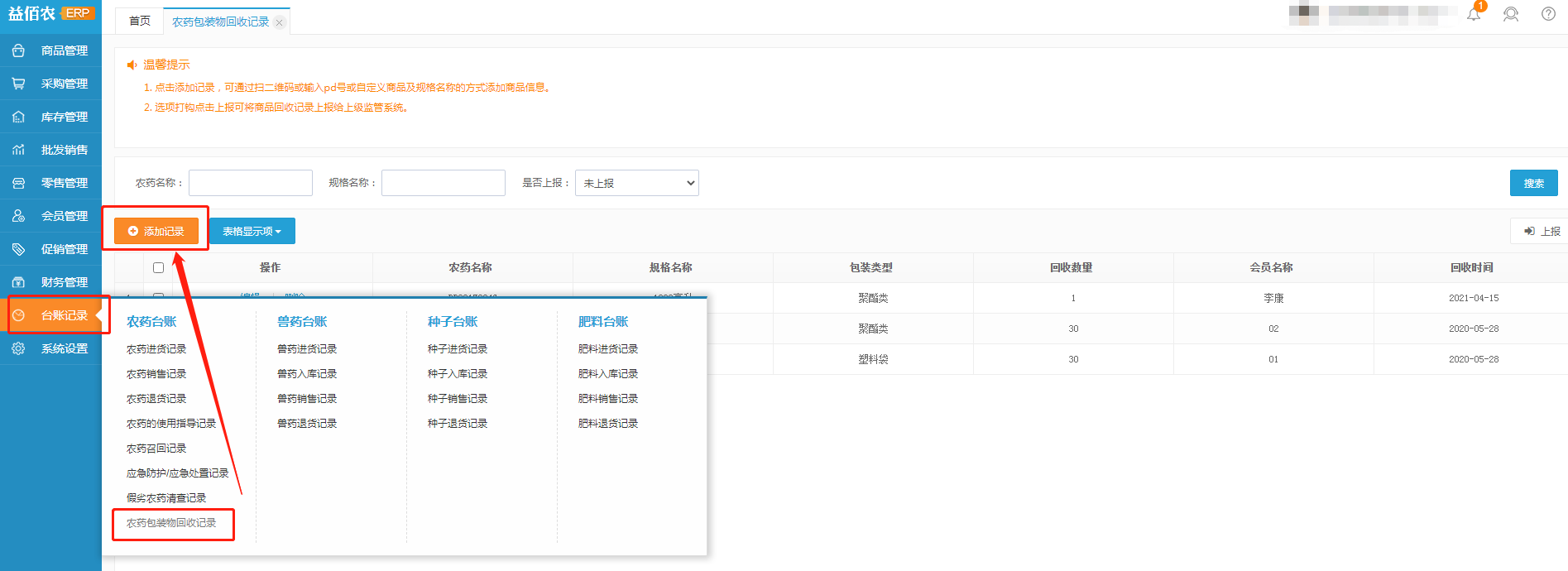Click the help question mark icon

[x=1548, y=14]
